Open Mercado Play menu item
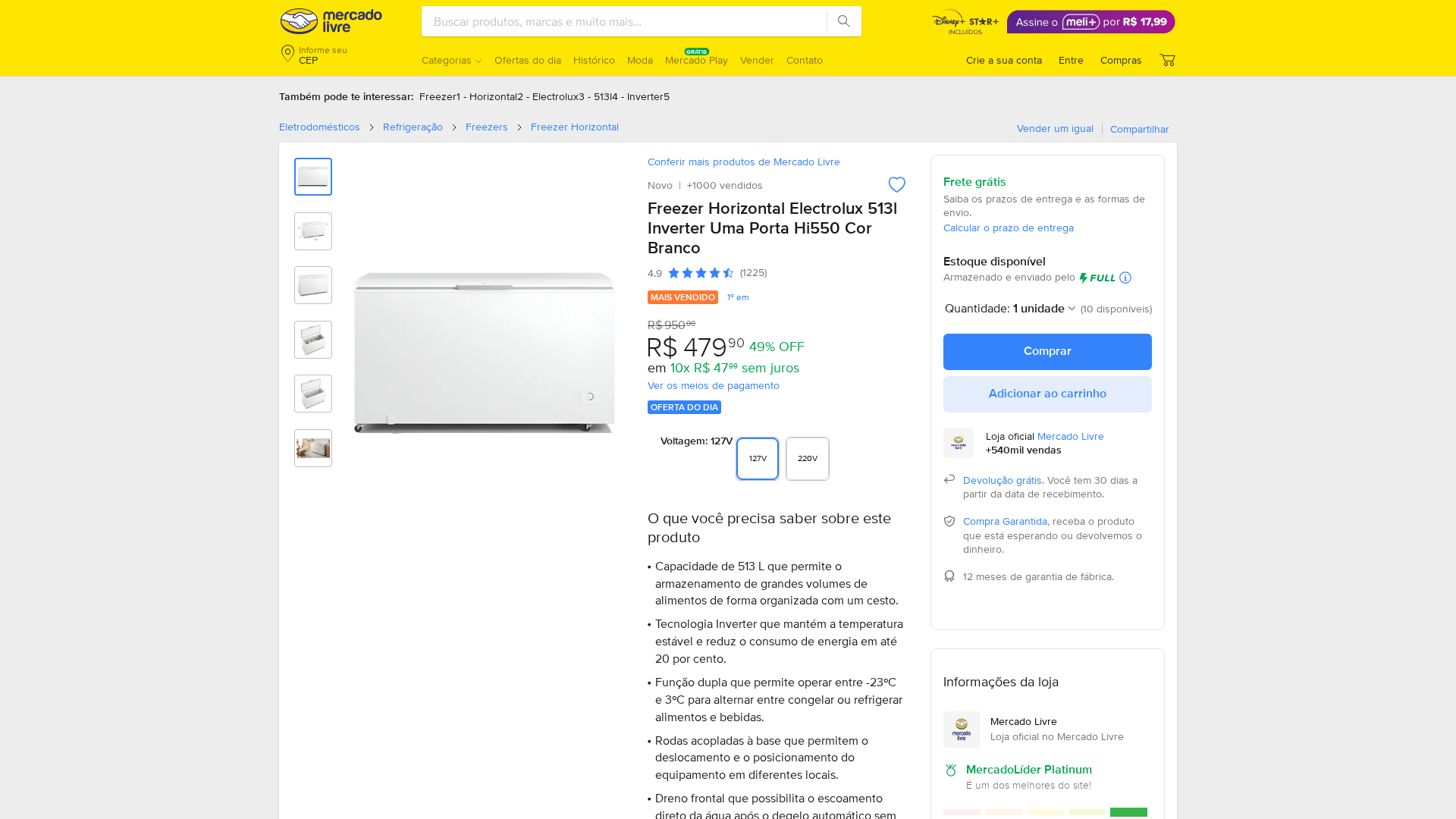 coord(696,61)
